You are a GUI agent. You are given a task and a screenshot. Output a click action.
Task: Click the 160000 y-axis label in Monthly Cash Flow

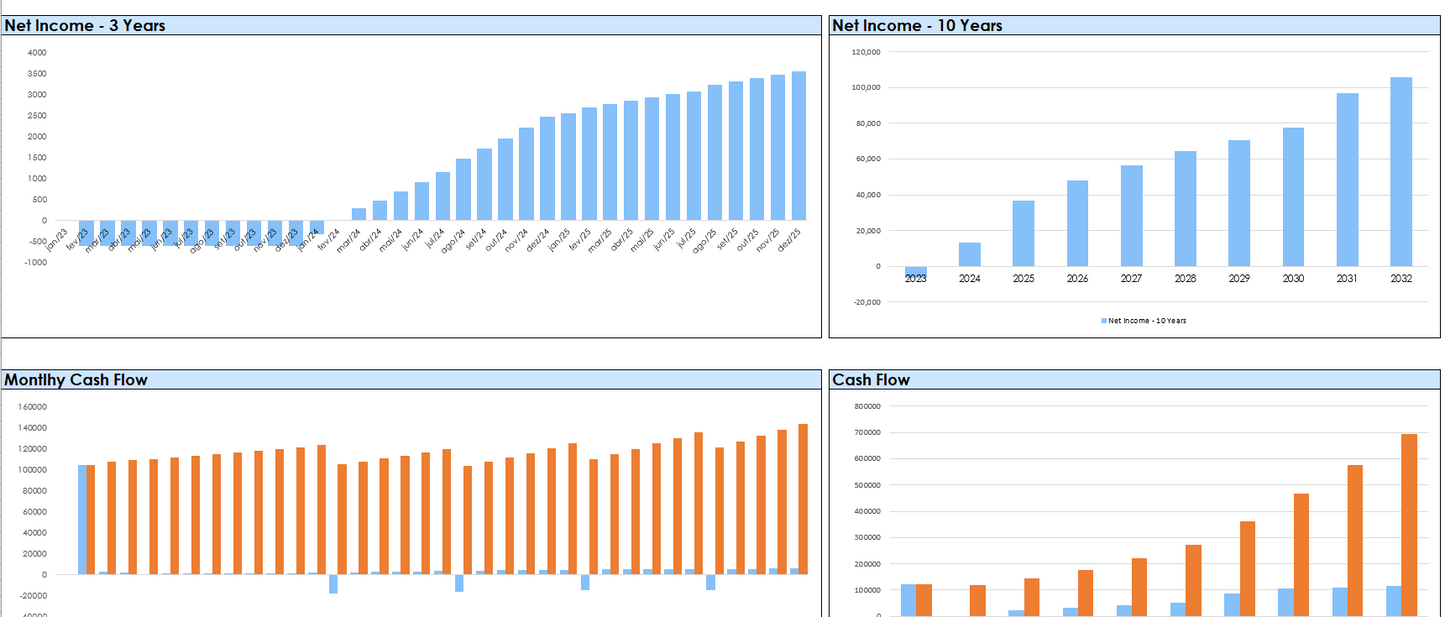click(32, 408)
